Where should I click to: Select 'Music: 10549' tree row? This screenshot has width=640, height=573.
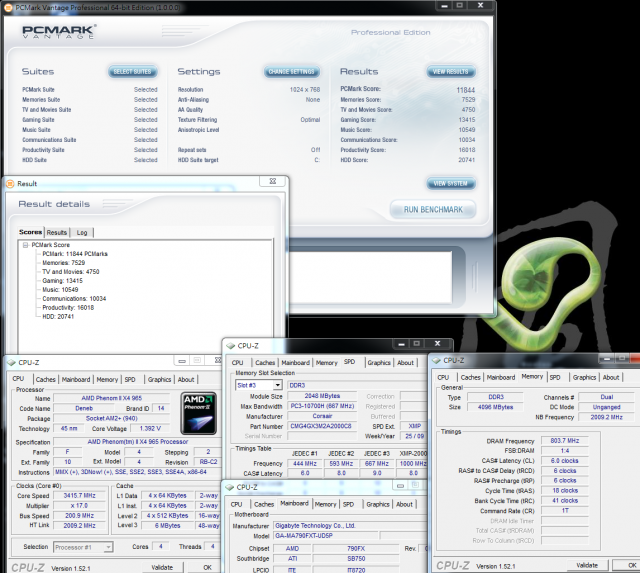click(60, 290)
